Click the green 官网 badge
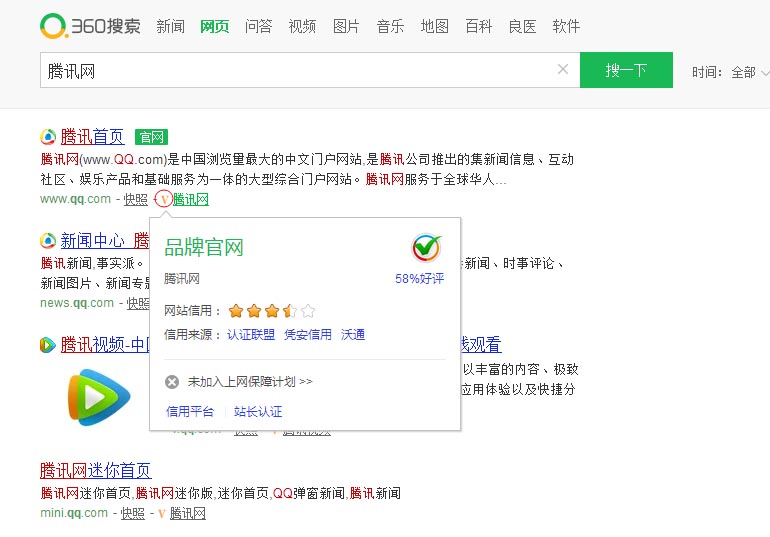Screen dimensions: 770x537 pyautogui.click(x=151, y=137)
